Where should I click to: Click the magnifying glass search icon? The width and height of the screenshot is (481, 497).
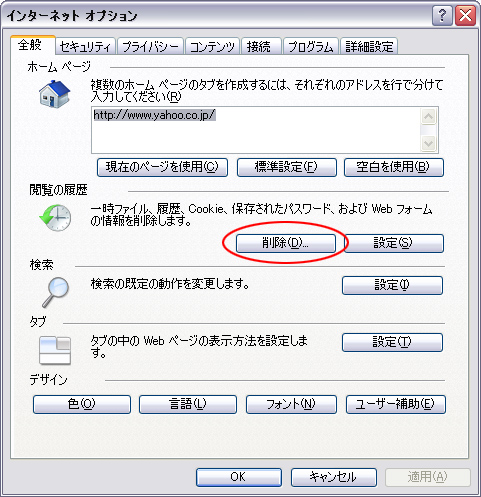pyautogui.click(x=55, y=293)
